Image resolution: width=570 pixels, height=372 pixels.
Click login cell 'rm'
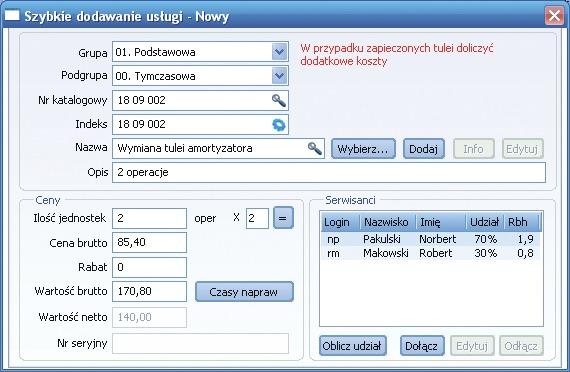(x=333, y=253)
